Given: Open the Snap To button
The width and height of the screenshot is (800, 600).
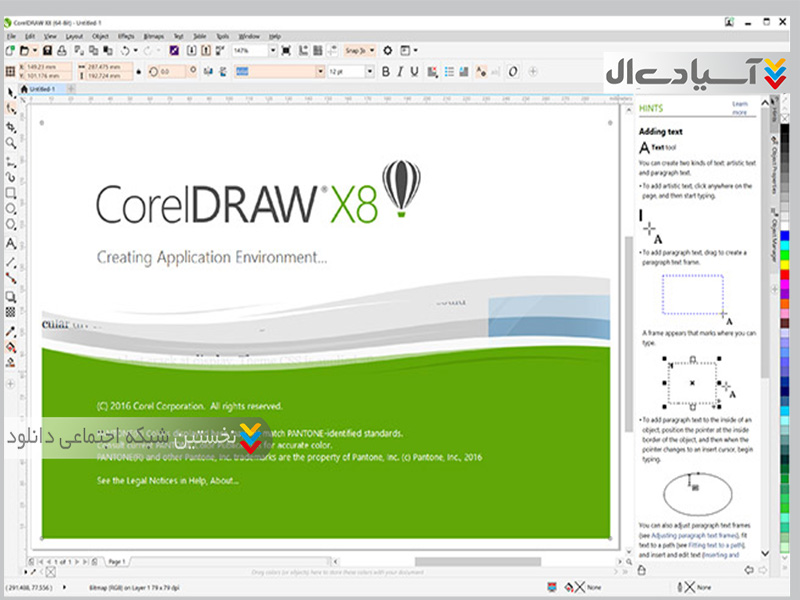Looking at the screenshot, I should tap(356, 50).
